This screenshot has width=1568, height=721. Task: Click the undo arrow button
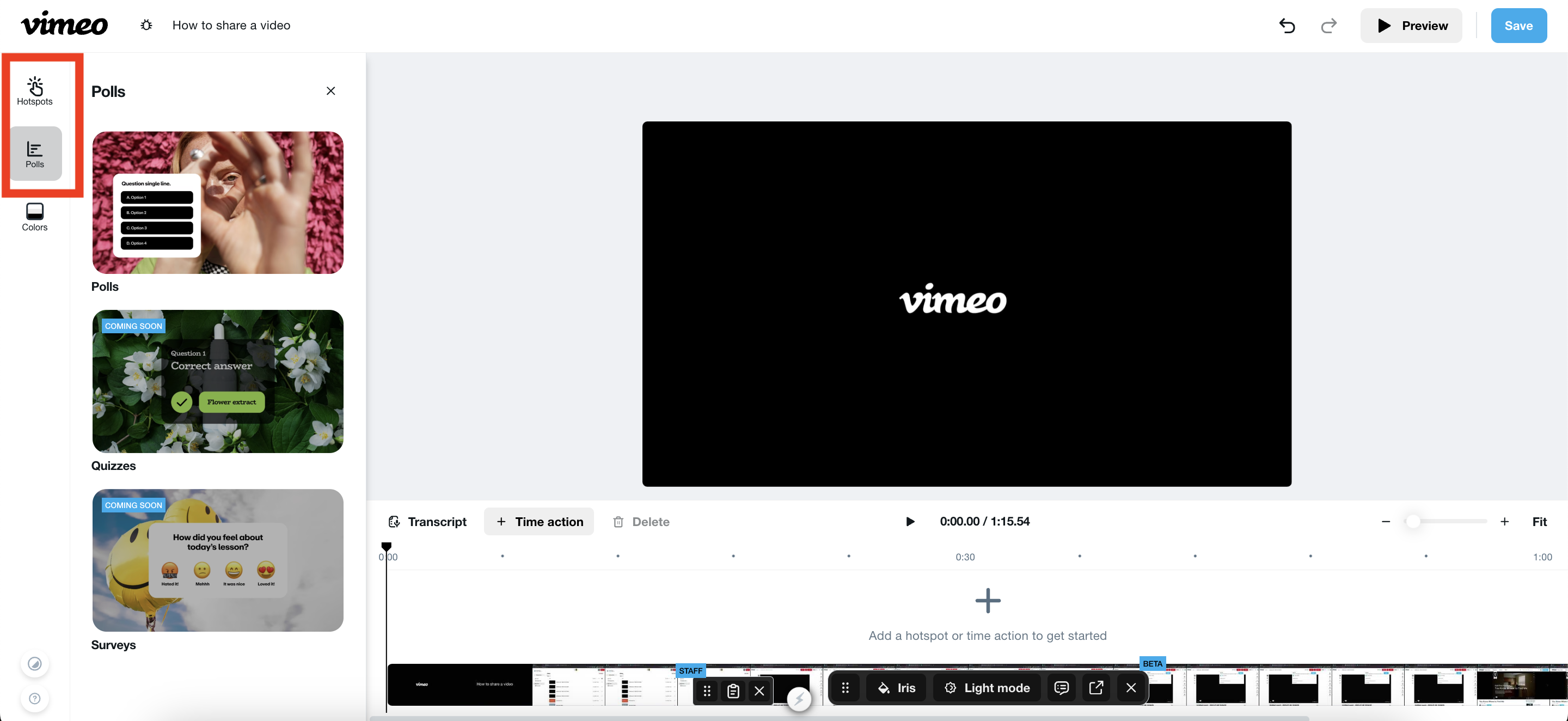(1288, 25)
